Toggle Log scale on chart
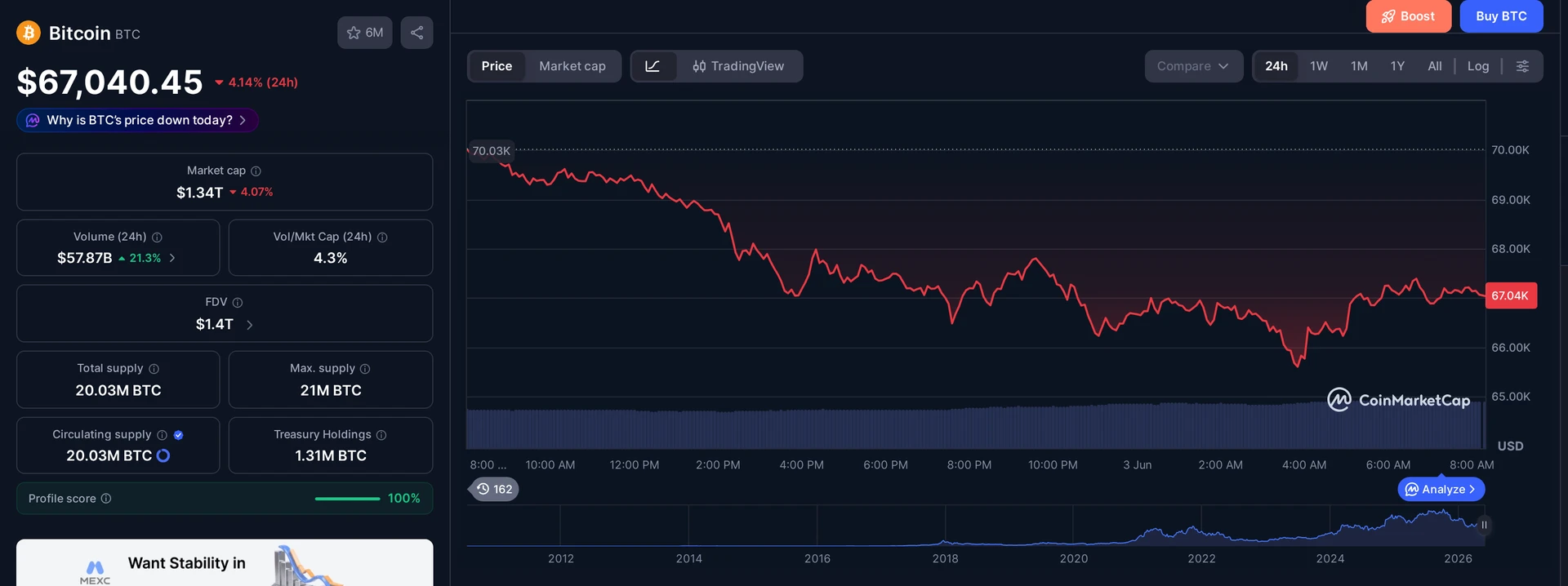 pyautogui.click(x=1478, y=66)
